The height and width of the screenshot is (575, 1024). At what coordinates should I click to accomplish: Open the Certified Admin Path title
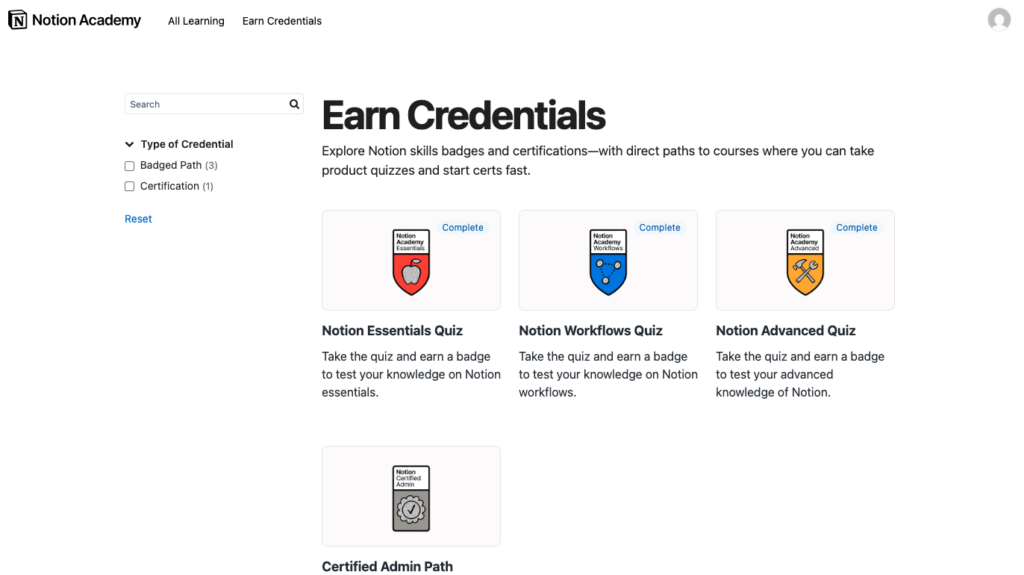pyautogui.click(x=387, y=566)
